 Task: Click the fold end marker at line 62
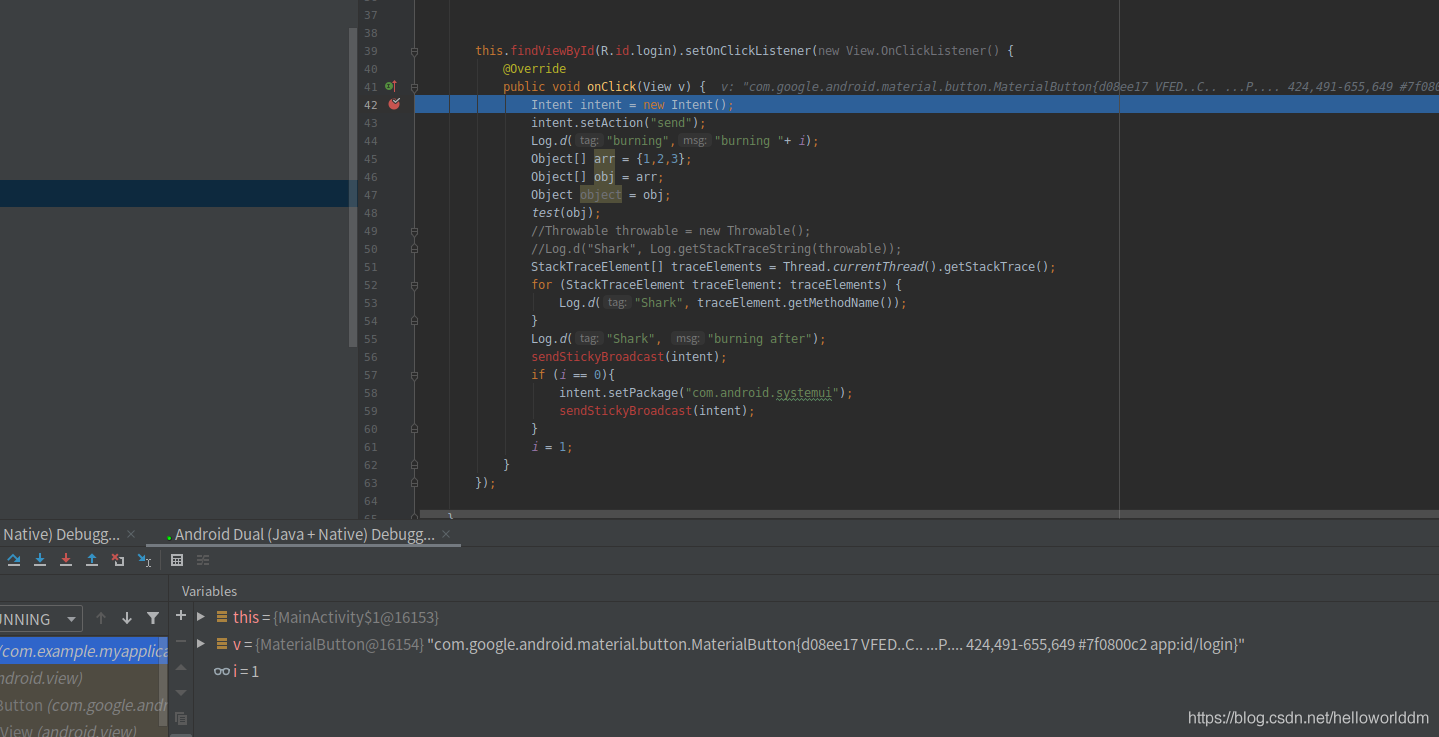[414, 465]
